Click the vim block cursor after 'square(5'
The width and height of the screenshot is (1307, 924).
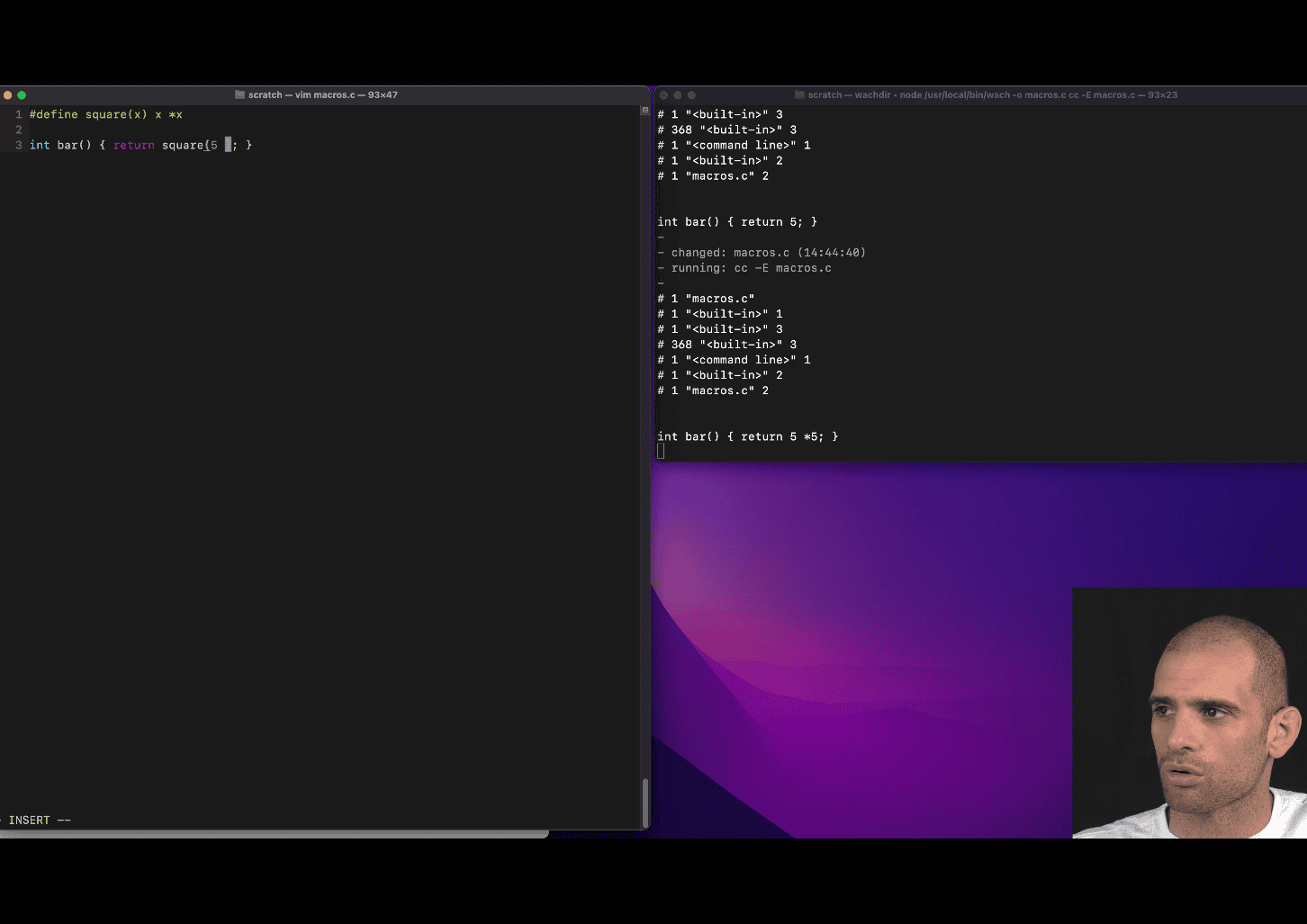pos(228,145)
